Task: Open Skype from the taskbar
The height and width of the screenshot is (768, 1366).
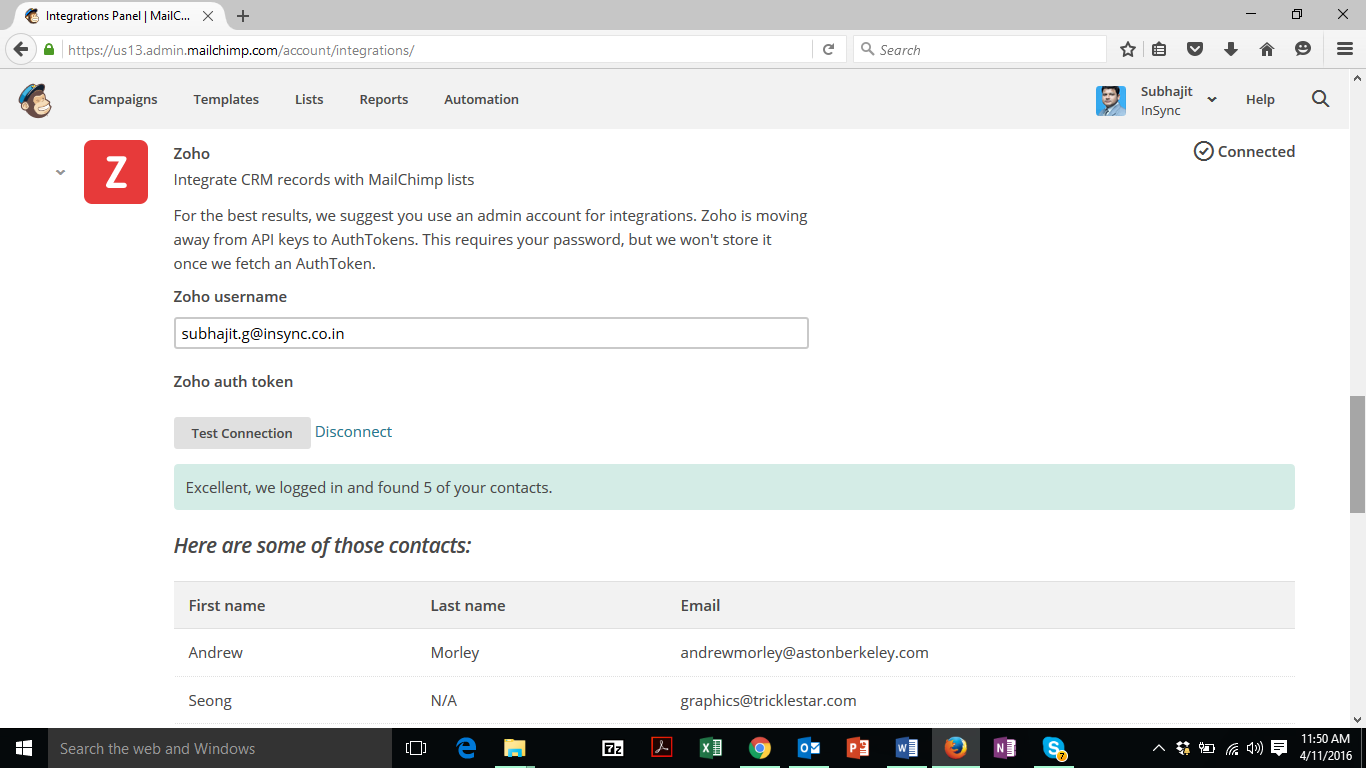Action: point(1054,748)
